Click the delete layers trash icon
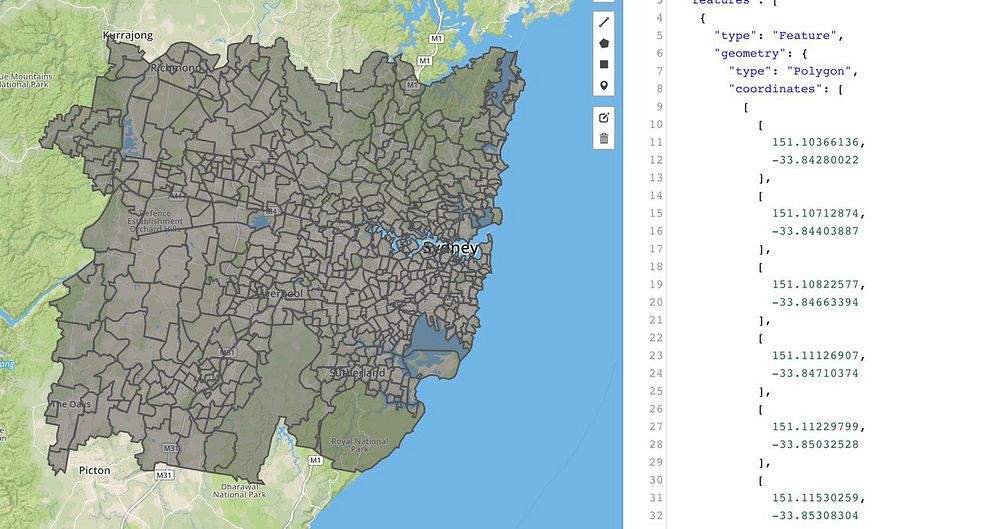This screenshot has height=529, width=1000. tap(604, 138)
